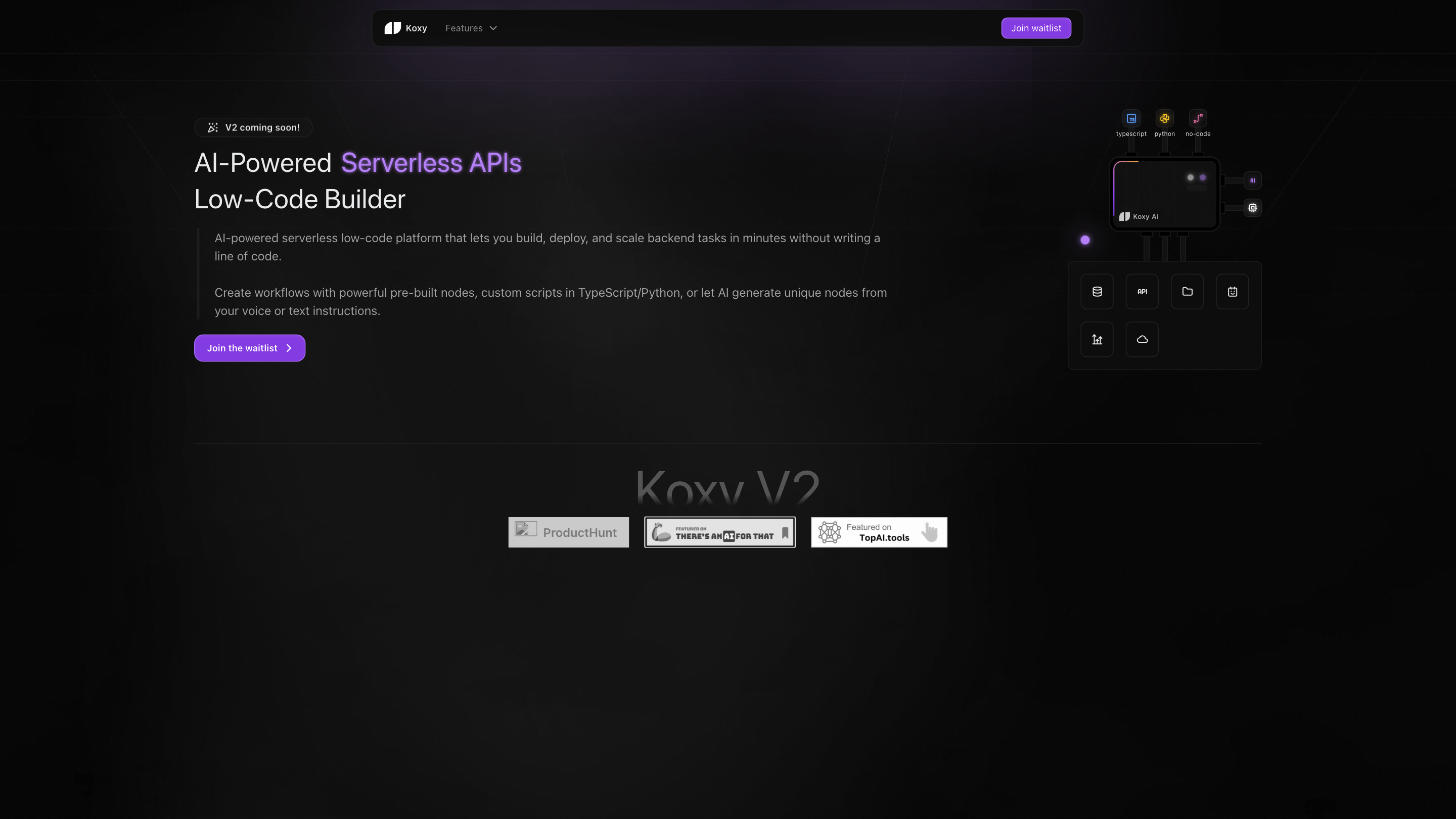Click the CPU chip node icon
The height and width of the screenshot is (819, 1456).
coord(1253,207)
